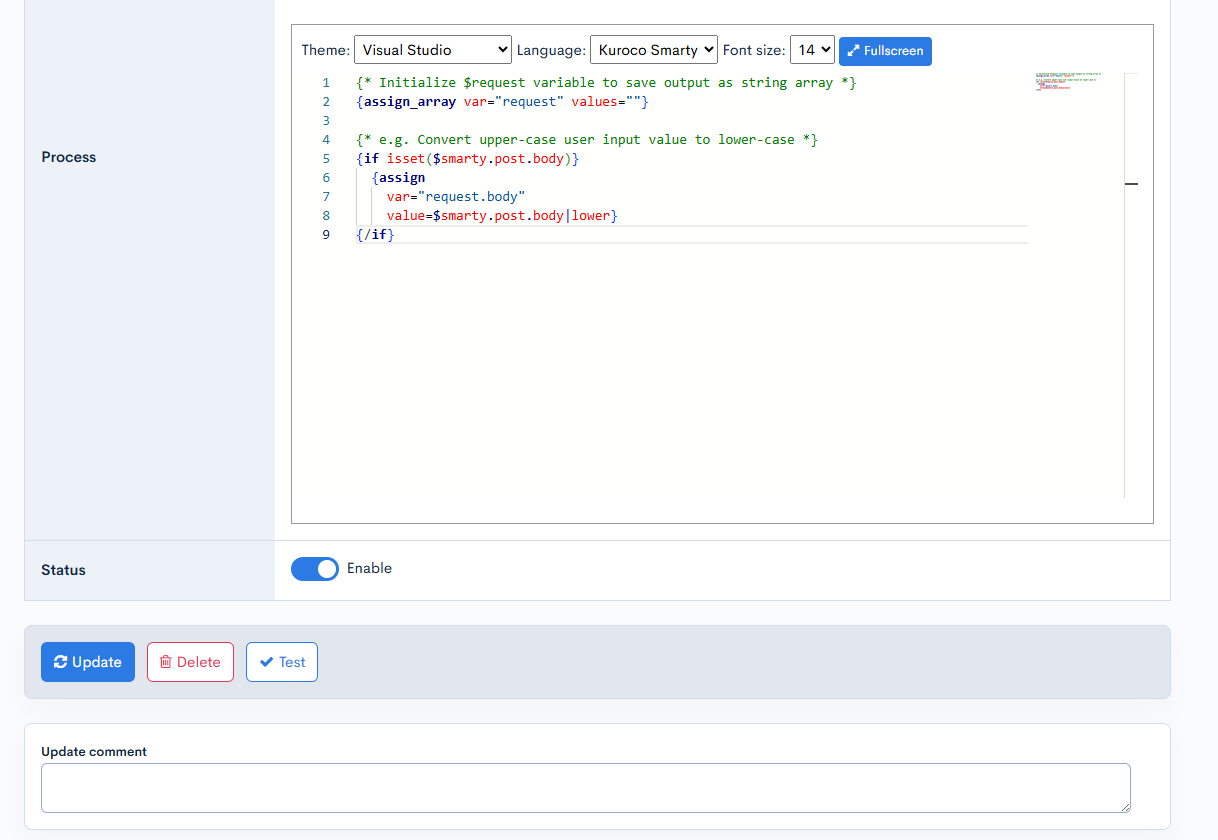This screenshot has width=1218, height=840.
Task: Click the Fullscreen button with expand icon
Action: [885, 51]
